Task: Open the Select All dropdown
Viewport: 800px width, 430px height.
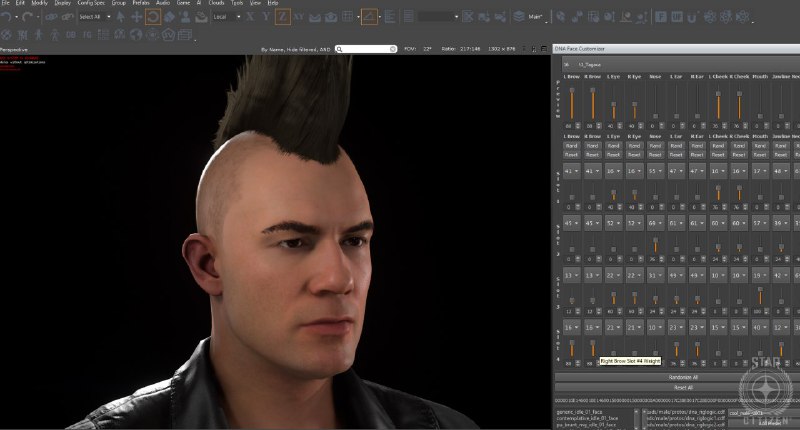Action: [95, 17]
